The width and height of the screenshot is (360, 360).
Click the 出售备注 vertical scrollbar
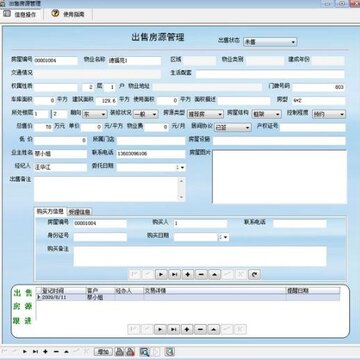click(182, 189)
